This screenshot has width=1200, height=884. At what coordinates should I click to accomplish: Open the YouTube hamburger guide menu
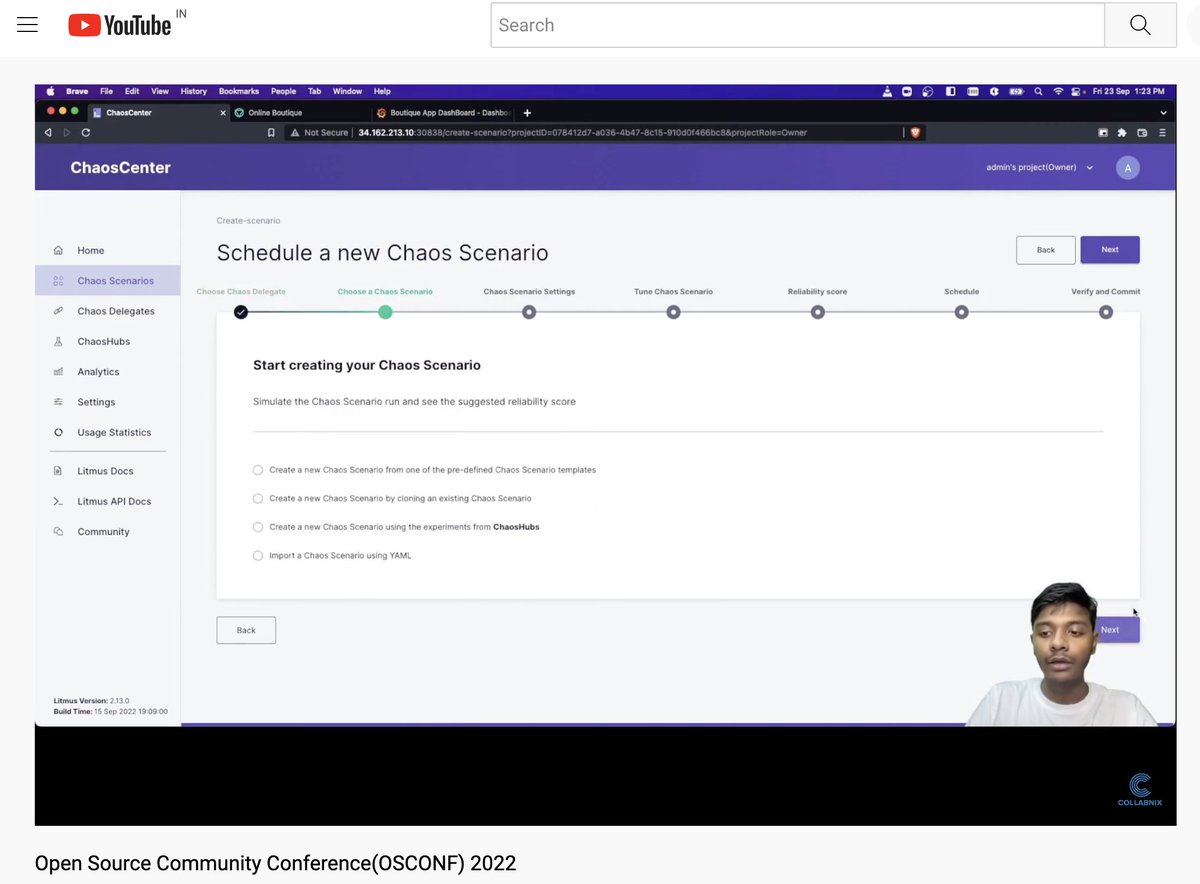(27, 25)
